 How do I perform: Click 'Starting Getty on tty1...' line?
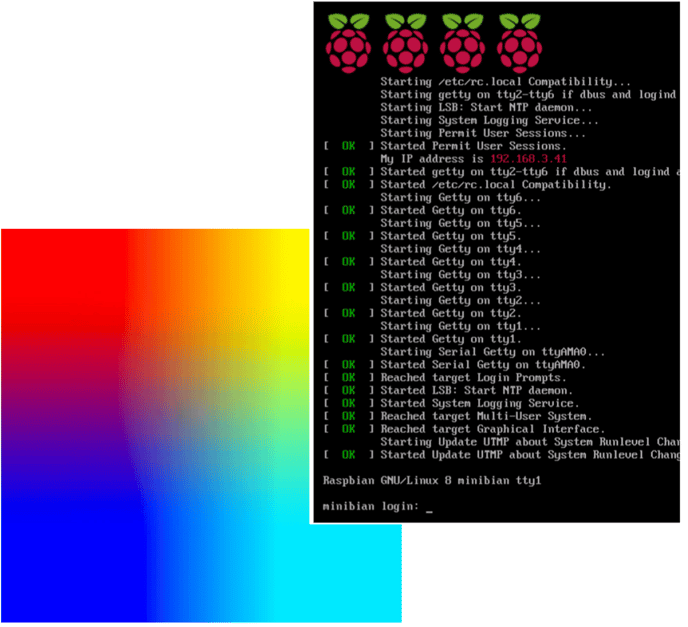[460, 326]
